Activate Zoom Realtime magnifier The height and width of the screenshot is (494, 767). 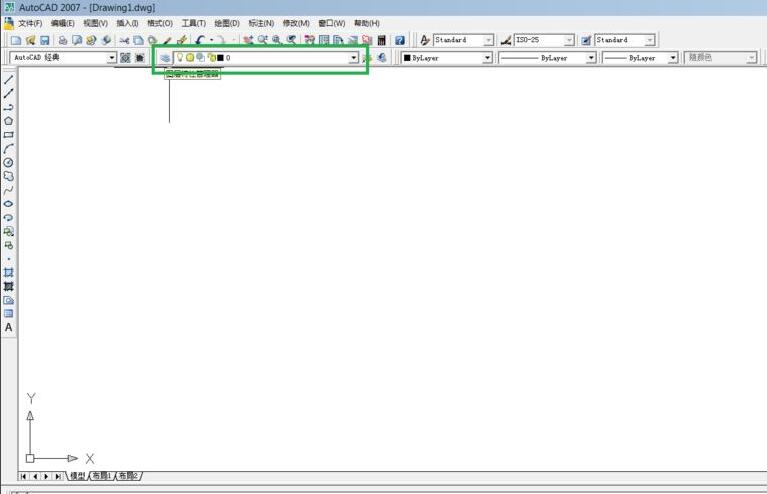coord(263,40)
